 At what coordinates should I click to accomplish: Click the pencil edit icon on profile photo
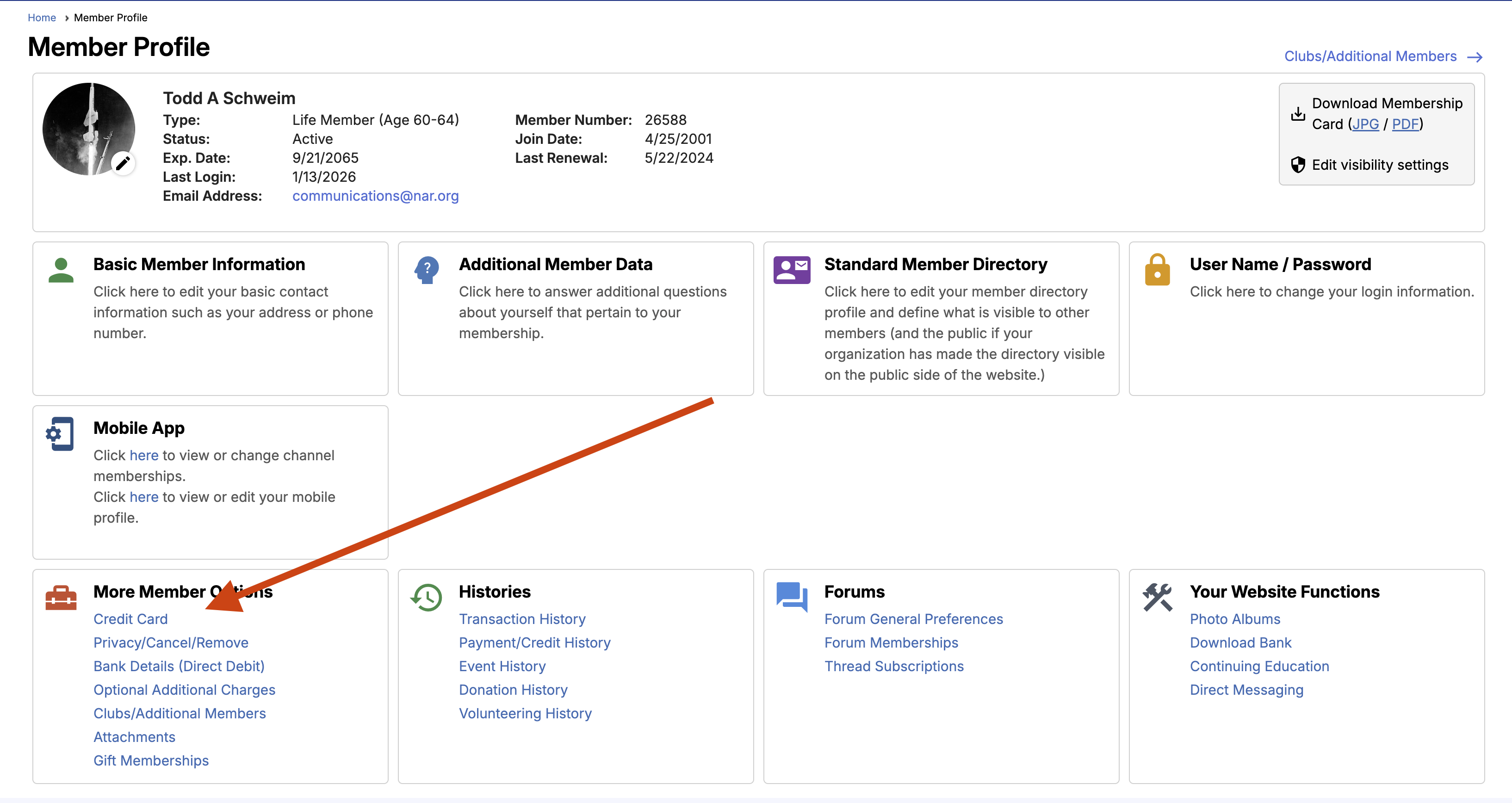123,163
